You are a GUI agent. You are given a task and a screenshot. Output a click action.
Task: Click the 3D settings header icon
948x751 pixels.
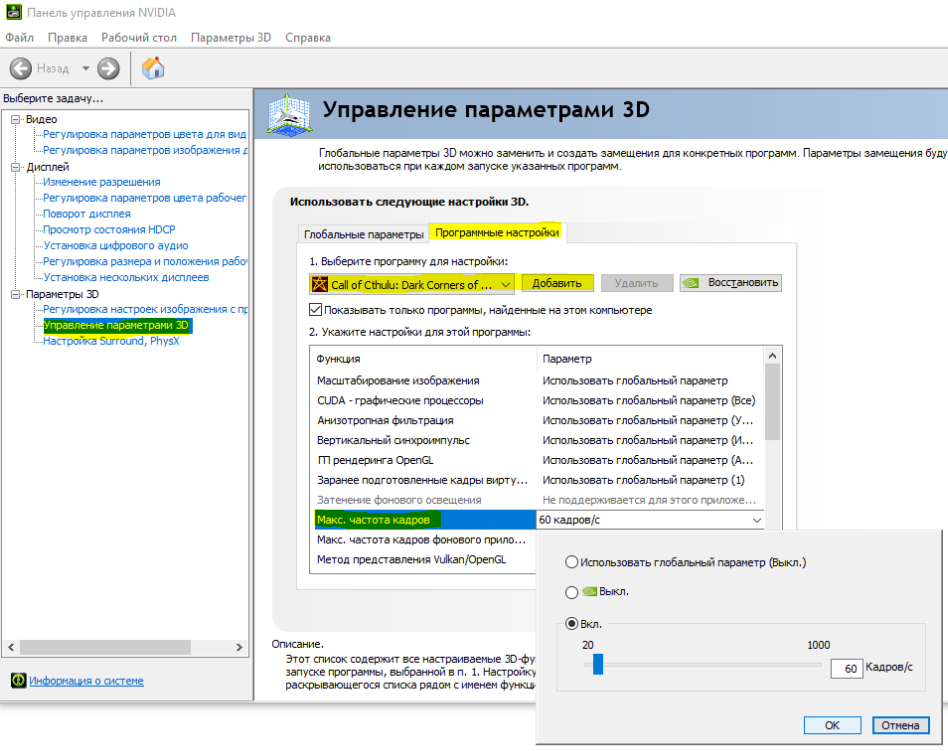[x=290, y=114]
